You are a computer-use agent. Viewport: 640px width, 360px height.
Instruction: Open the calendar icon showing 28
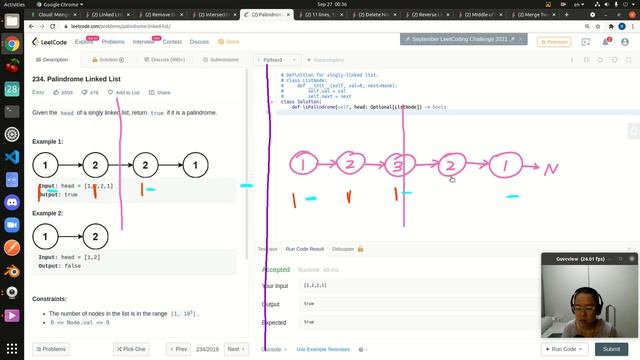pos(12,89)
